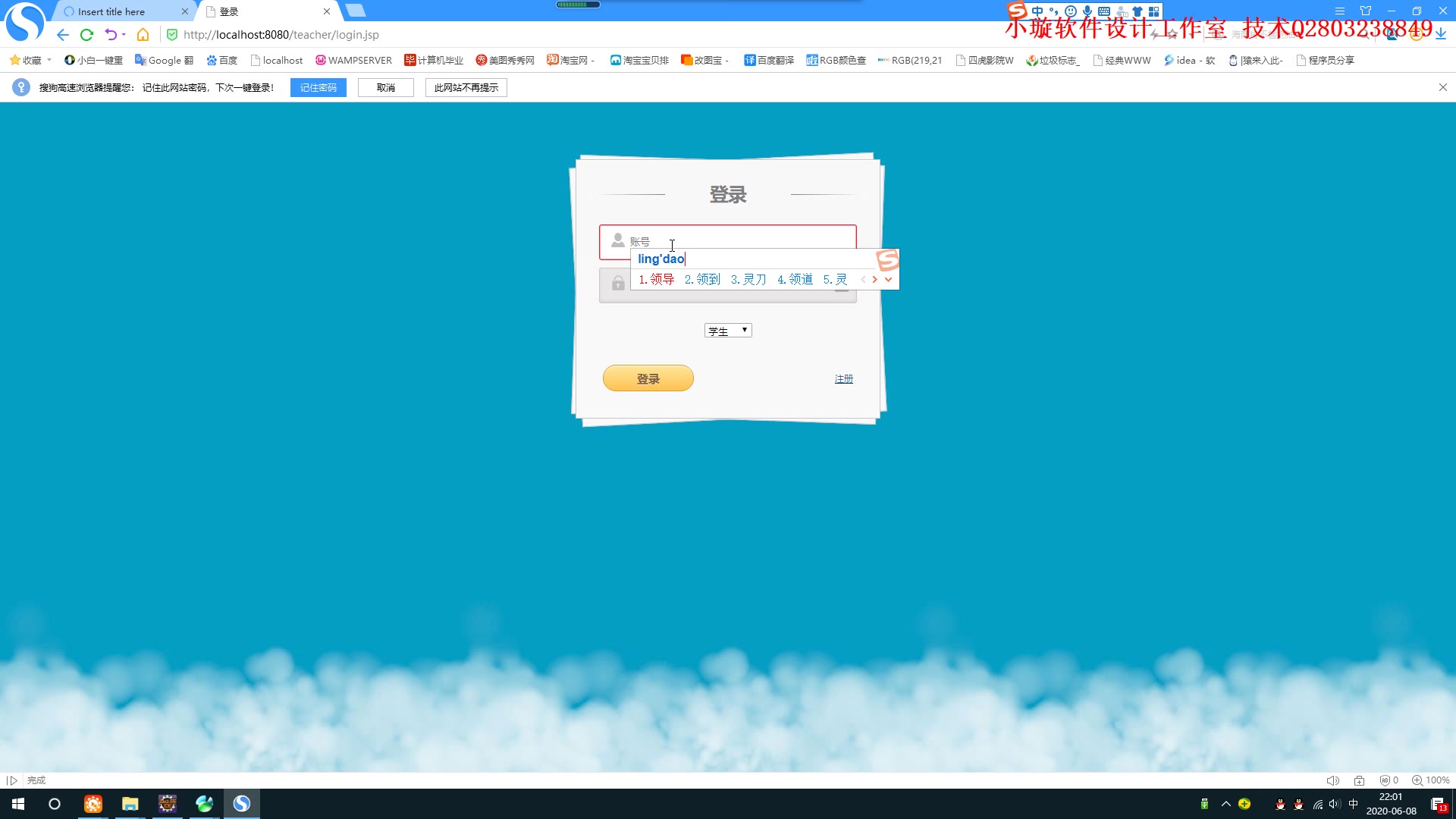
Task: Go back using browser back arrow
Action: [x=63, y=35]
